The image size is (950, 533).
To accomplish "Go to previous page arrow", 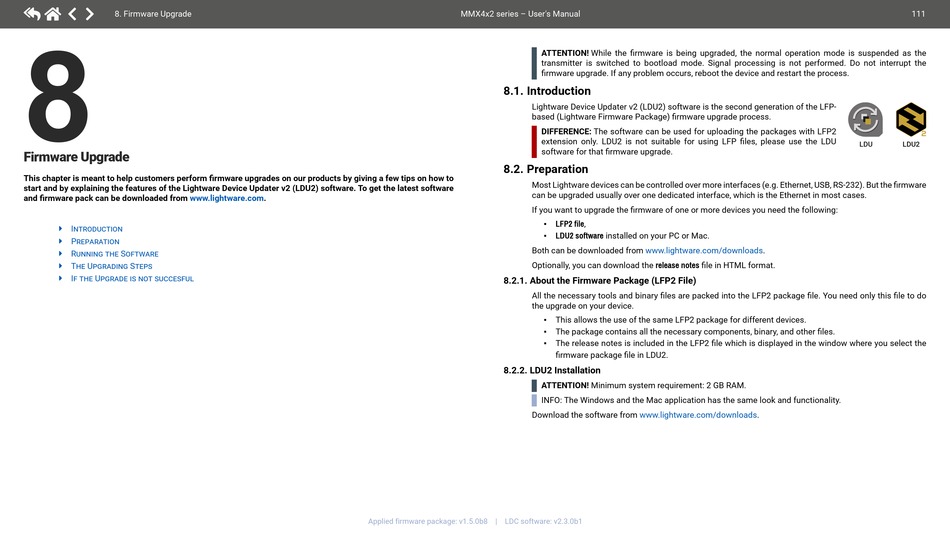I will pos(72,13).
